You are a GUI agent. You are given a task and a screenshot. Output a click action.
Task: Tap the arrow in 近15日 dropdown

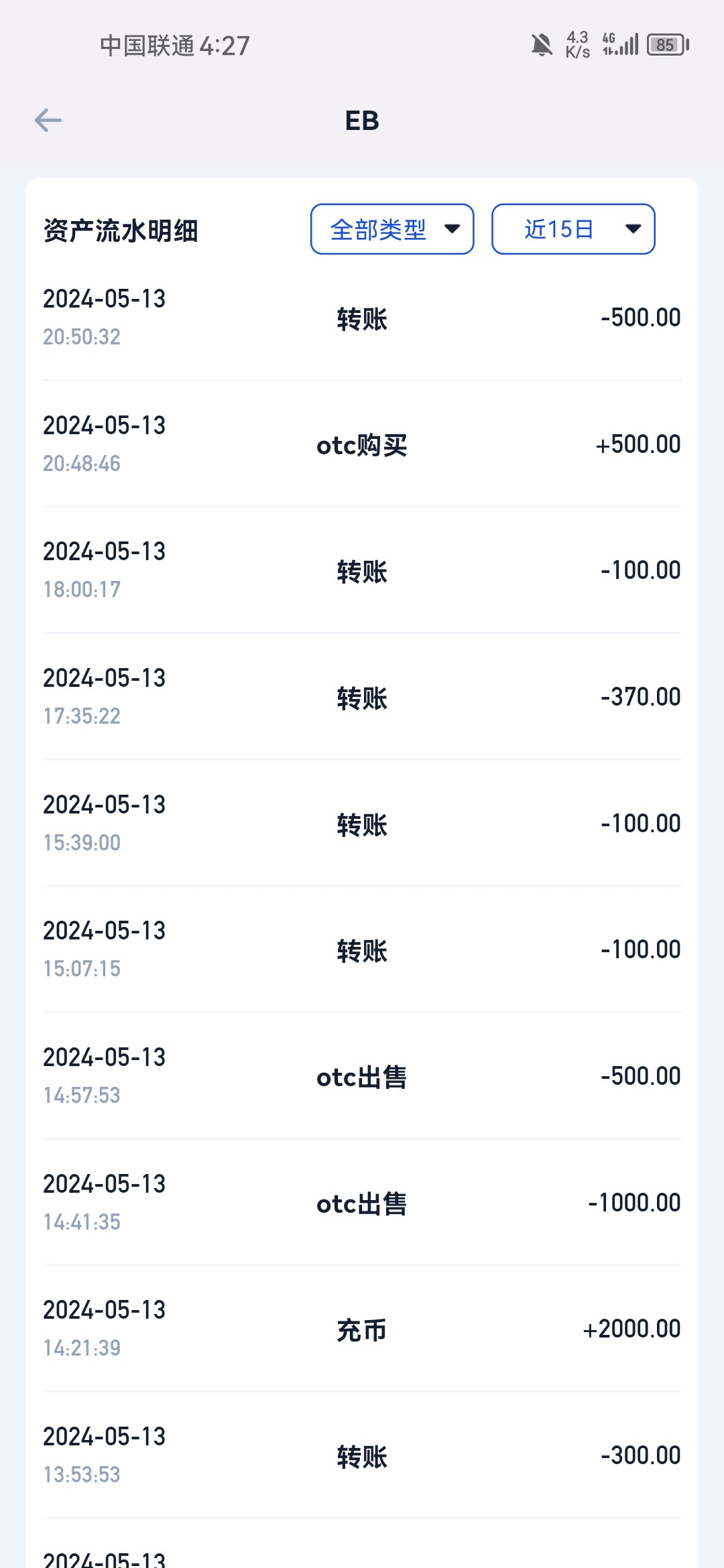pyautogui.click(x=633, y=229)
